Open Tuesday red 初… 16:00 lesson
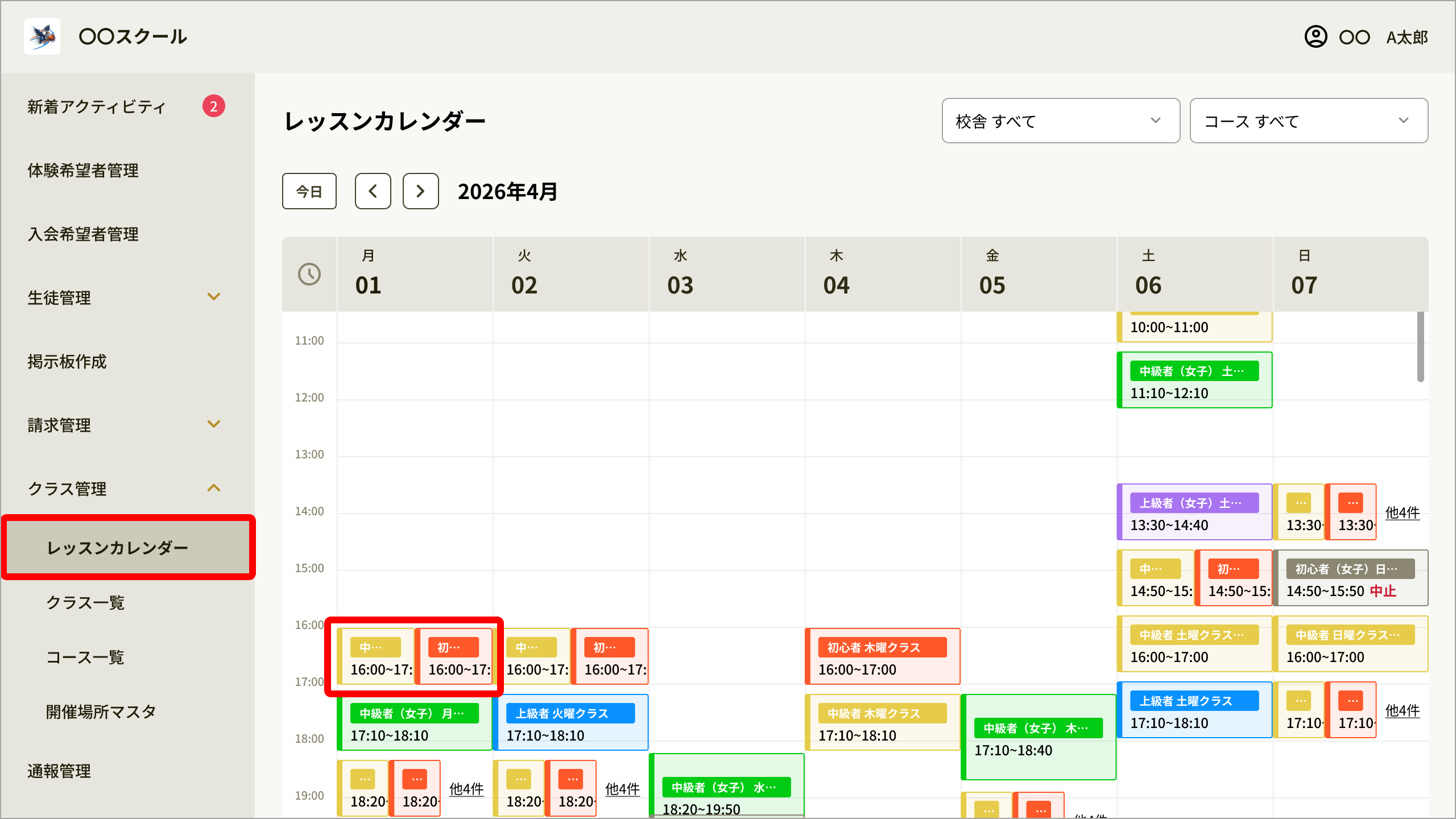 coord(610,656)
